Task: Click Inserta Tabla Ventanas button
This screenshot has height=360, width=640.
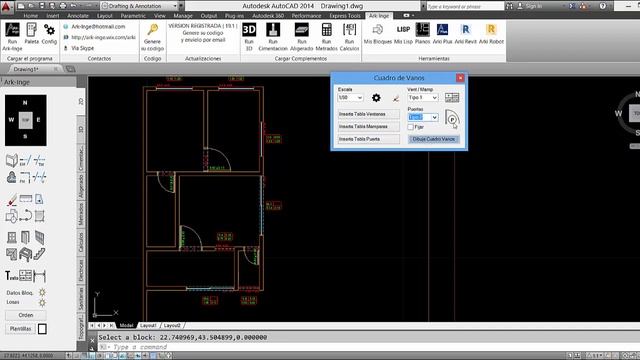Action: click(x=369, y=114)
